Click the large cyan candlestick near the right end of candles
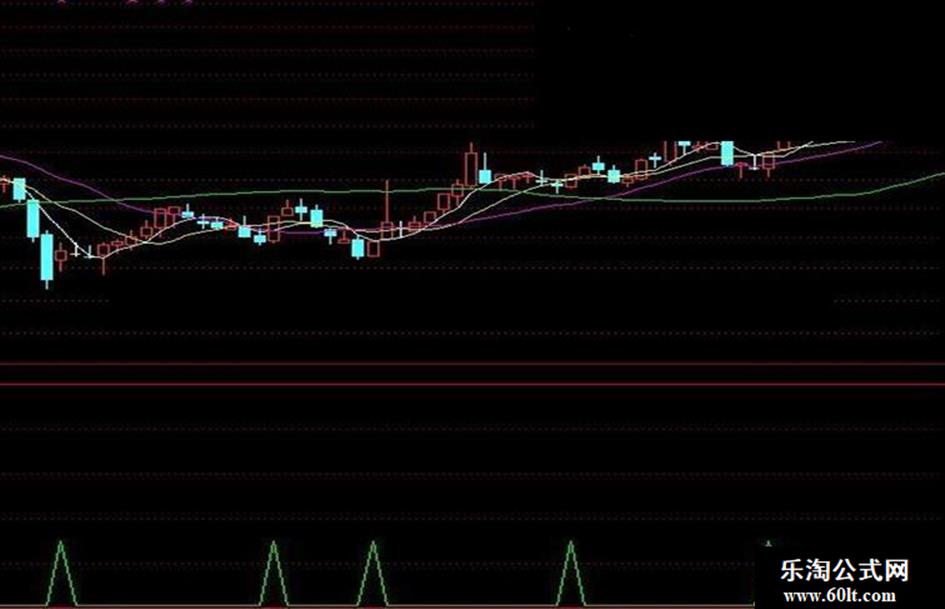The width and height of the screenshot is (945, 609). 727,153
